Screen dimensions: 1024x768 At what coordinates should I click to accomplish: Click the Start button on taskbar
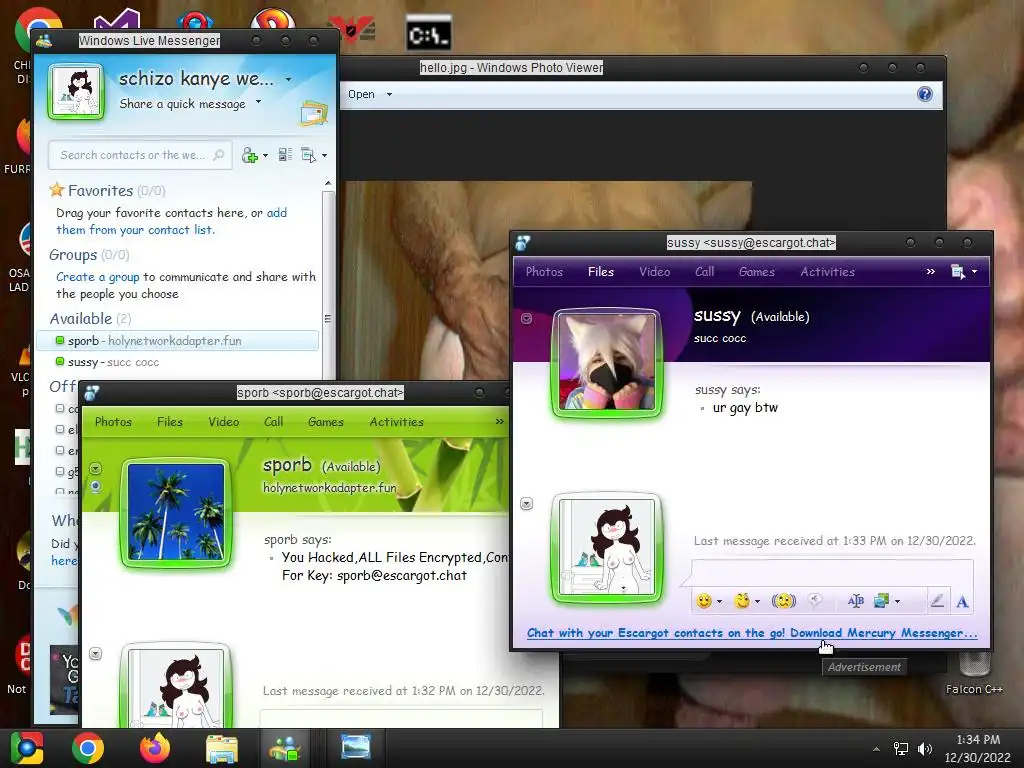27,748
